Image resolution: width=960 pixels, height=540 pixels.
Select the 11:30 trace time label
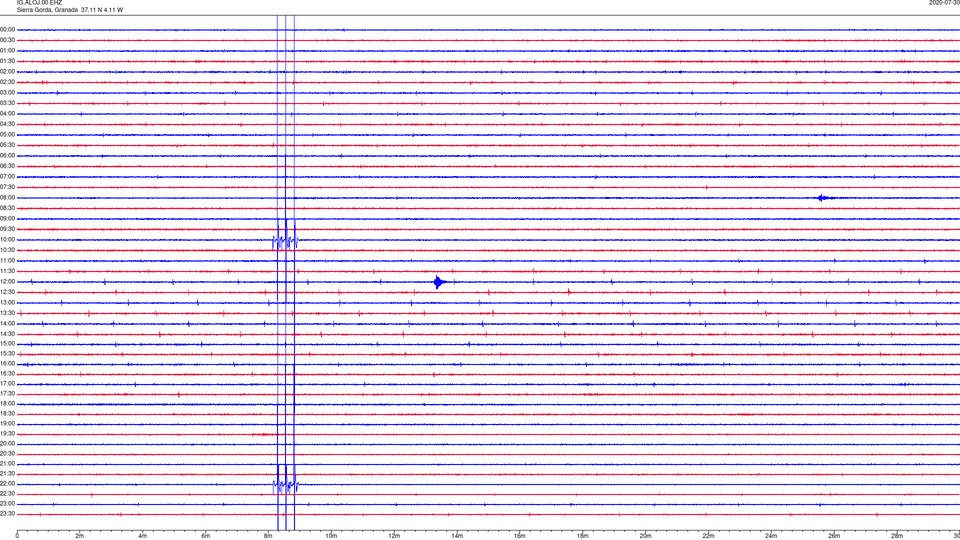pos(7,271)
